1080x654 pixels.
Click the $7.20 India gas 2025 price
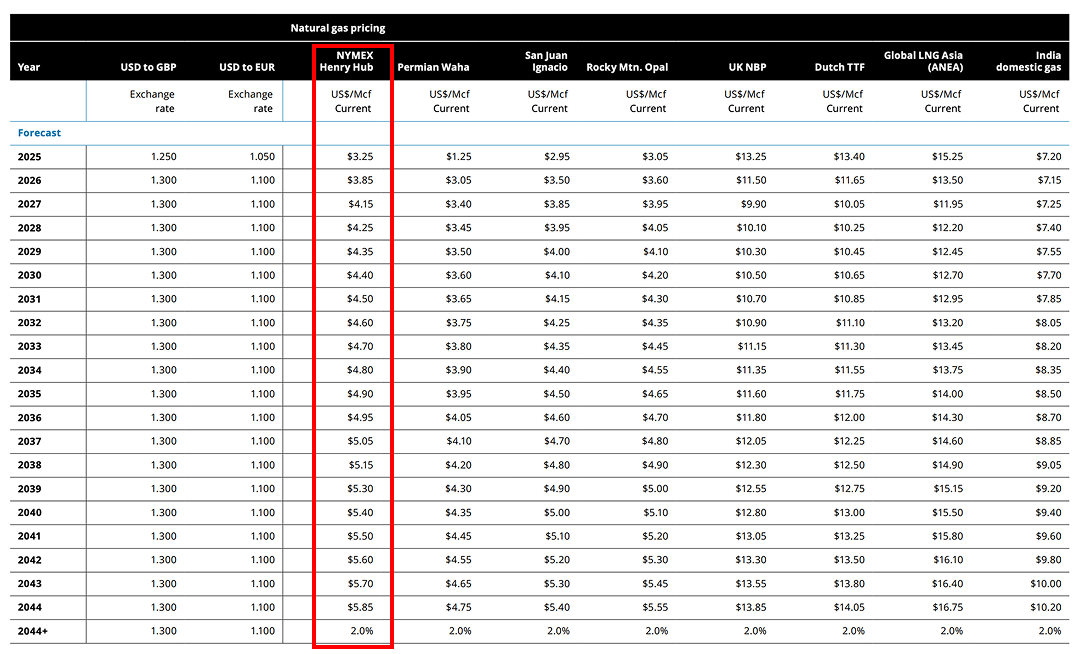(1049, 157)
